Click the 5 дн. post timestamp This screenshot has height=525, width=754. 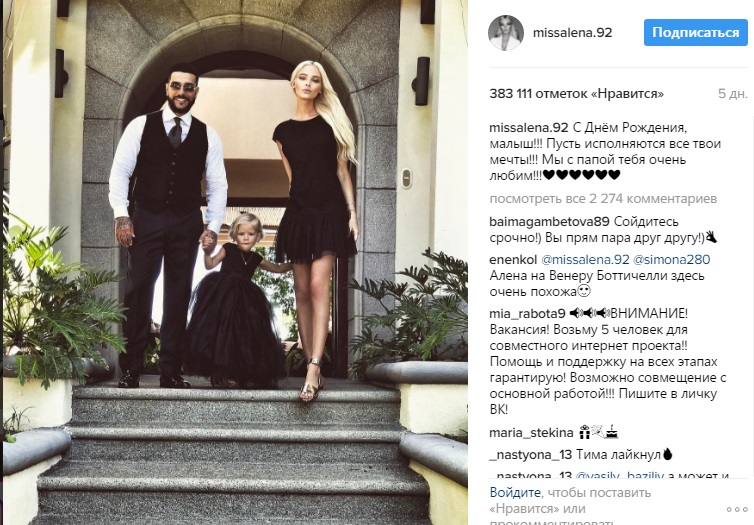click(x=733, y=94)
